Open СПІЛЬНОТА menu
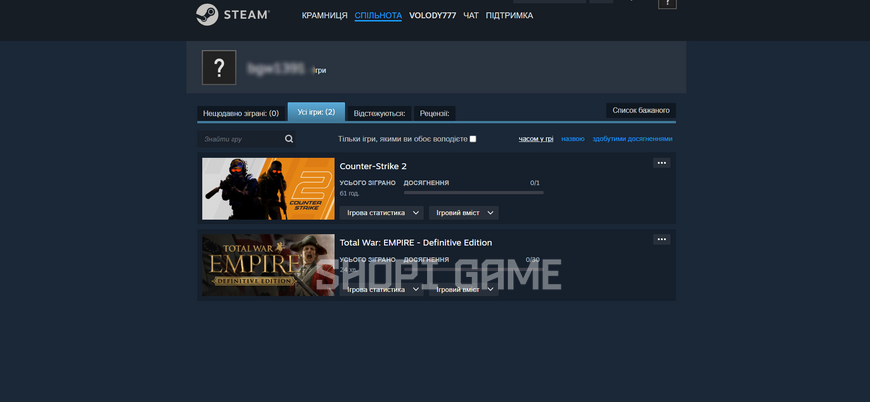 [378, 16]
